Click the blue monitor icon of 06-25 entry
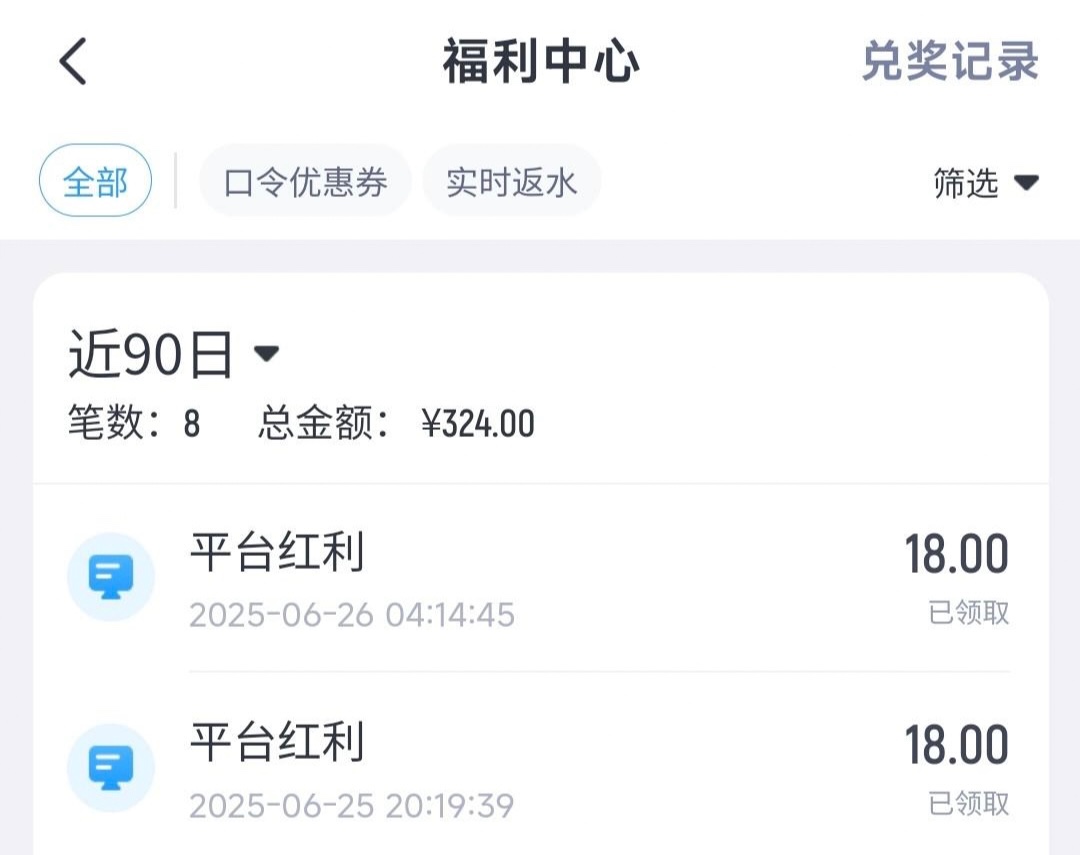 pyautogui.click(x=110, y=767)
